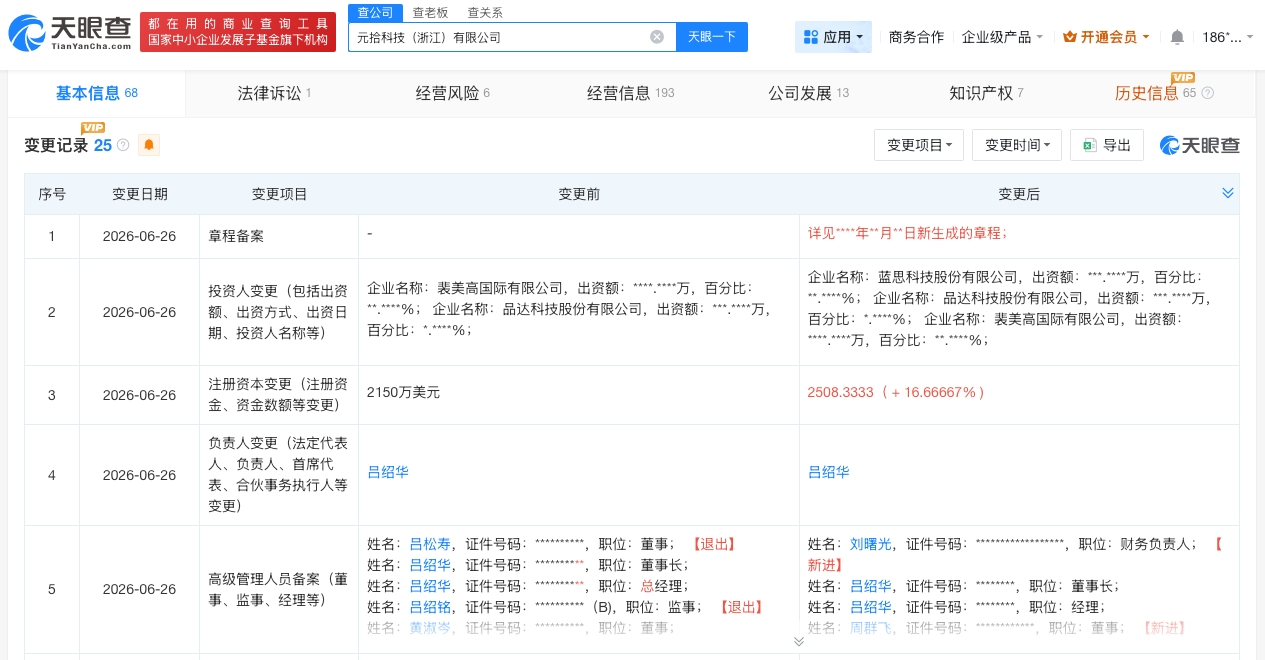Click the crown icon beside 开通会员
Screen dimensions: 1265x660
click(1069, 37)
